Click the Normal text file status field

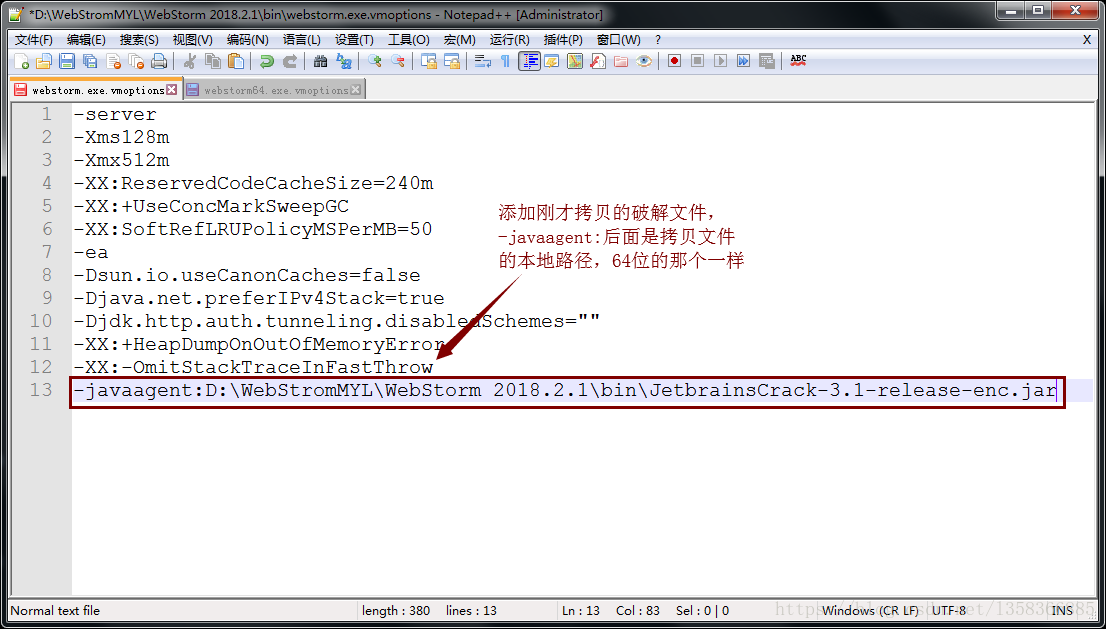tap(55, 611)
